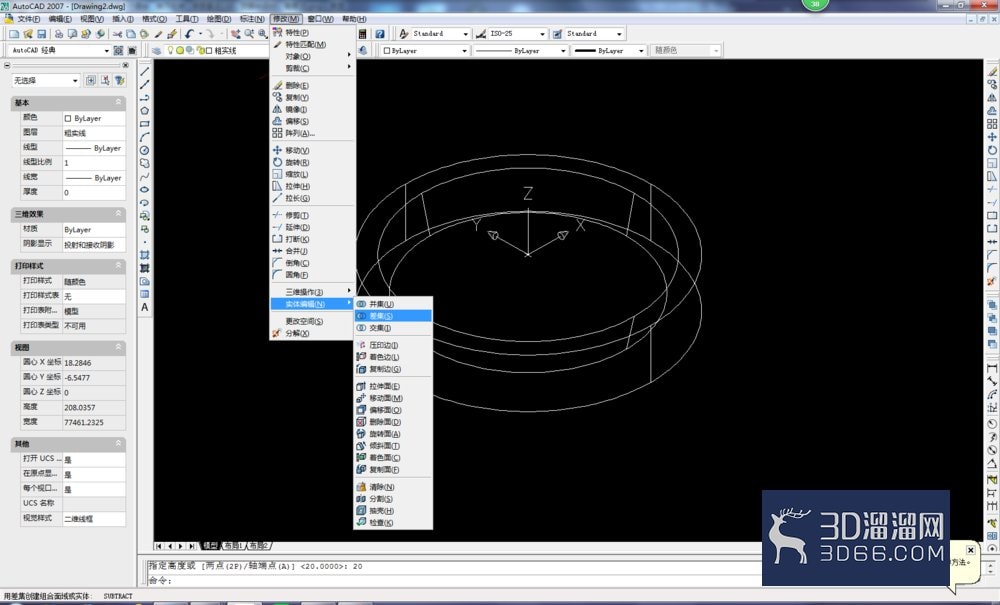The width and height of the screenshot is (1000, 605).
Task: Open the ByLayer color control dropdown
Action: click(424, 50)
